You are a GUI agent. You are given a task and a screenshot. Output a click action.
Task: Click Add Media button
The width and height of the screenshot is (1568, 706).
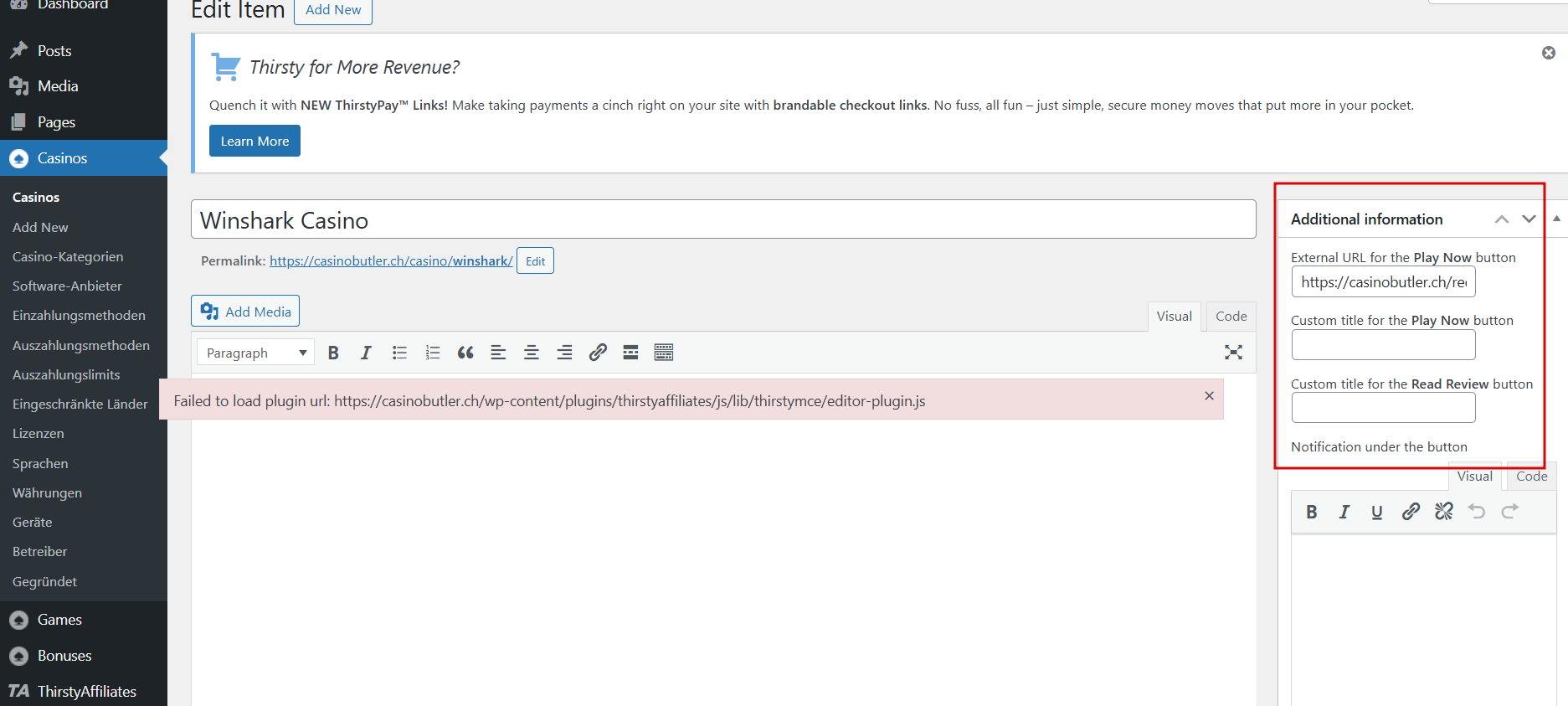click(x=245, y=312)
